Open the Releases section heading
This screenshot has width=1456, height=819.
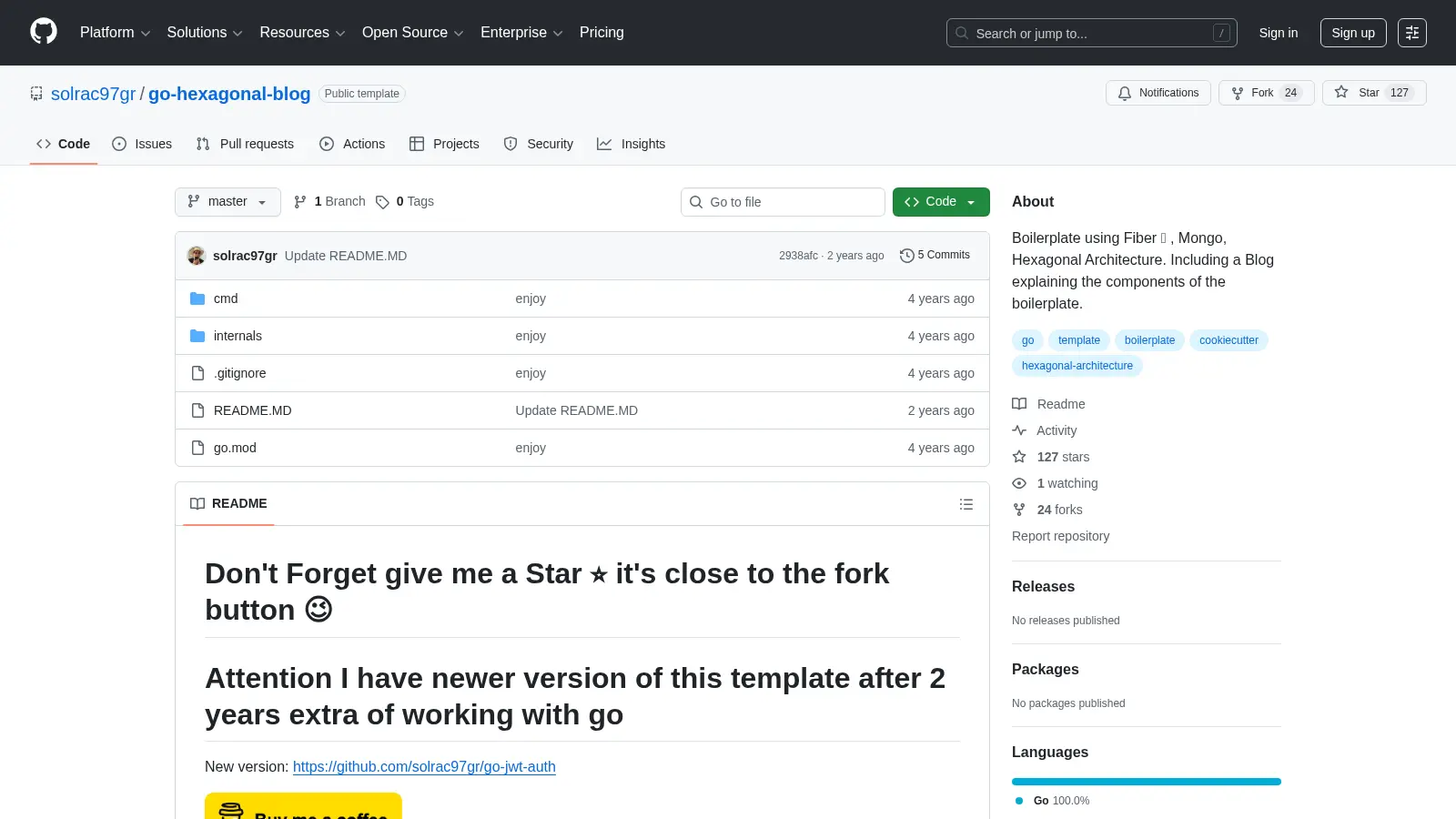[x=1043, y=587]
